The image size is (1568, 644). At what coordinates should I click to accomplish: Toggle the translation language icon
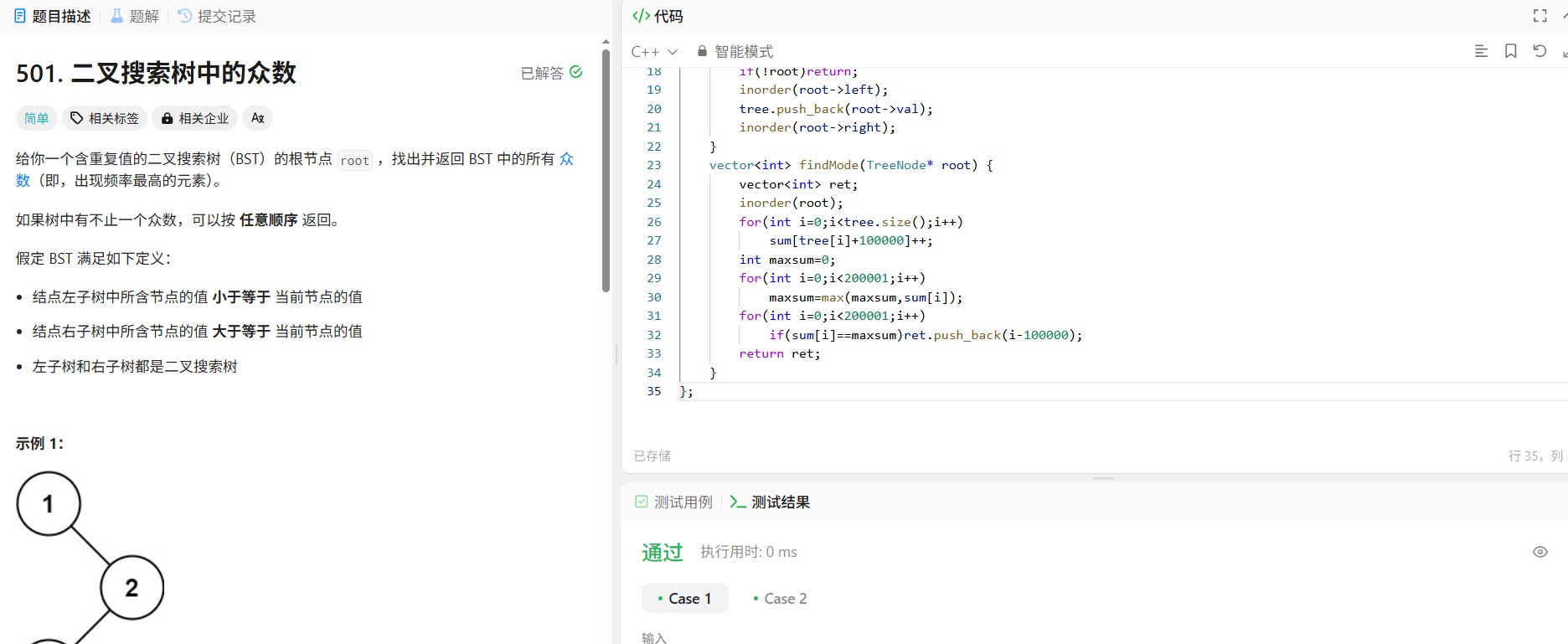point(258,118)
